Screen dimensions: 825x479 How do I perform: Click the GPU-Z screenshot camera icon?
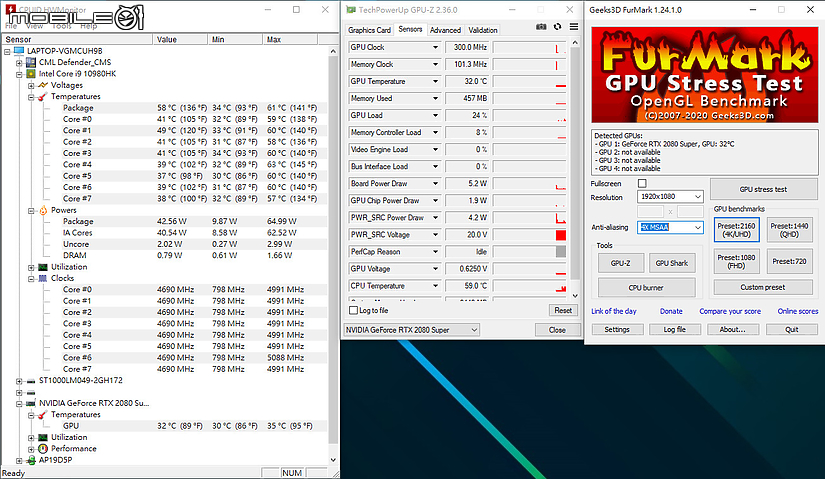coord(541,27)
